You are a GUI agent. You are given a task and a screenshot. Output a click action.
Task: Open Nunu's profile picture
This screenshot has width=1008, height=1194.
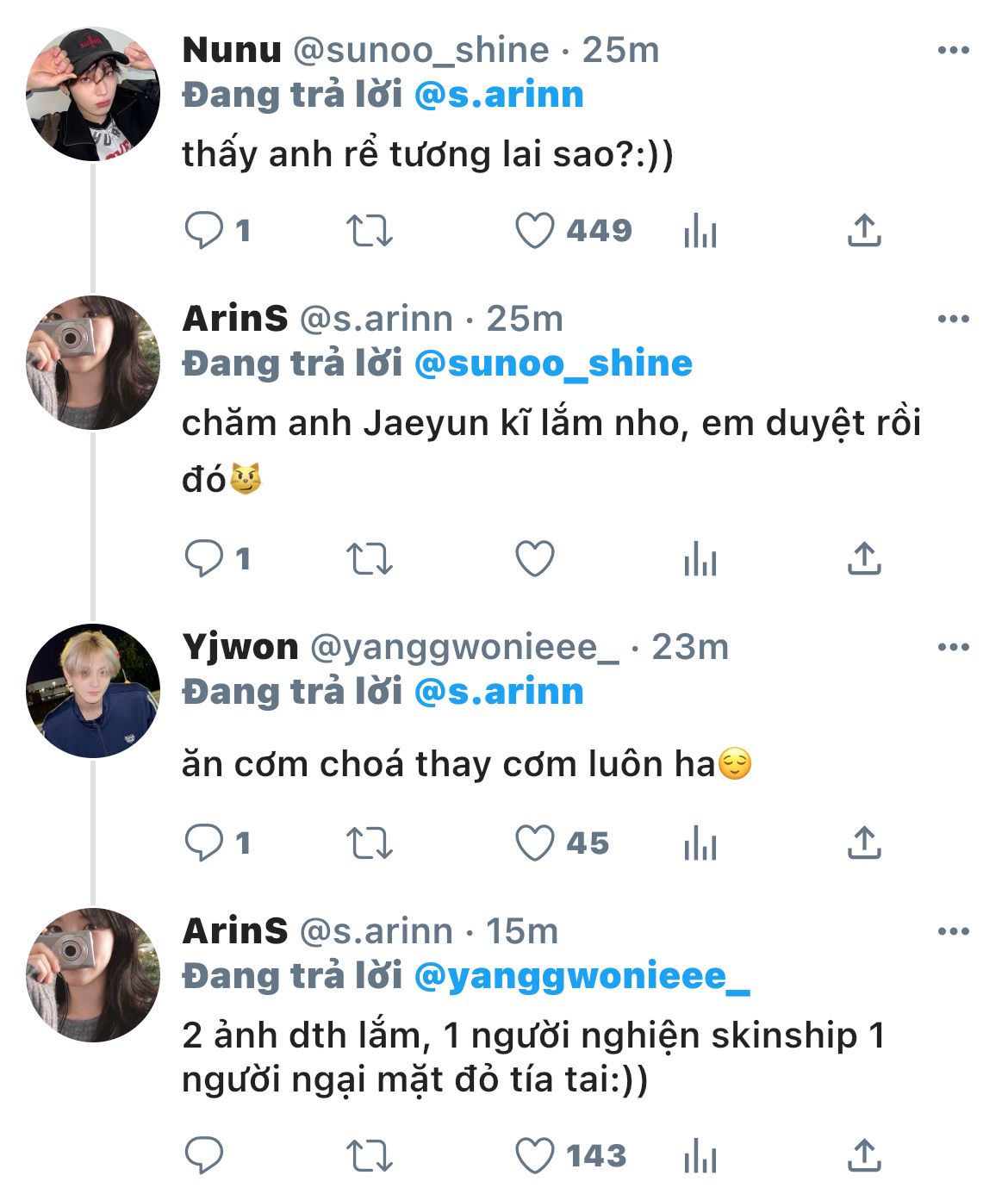[x=93, y=94]
